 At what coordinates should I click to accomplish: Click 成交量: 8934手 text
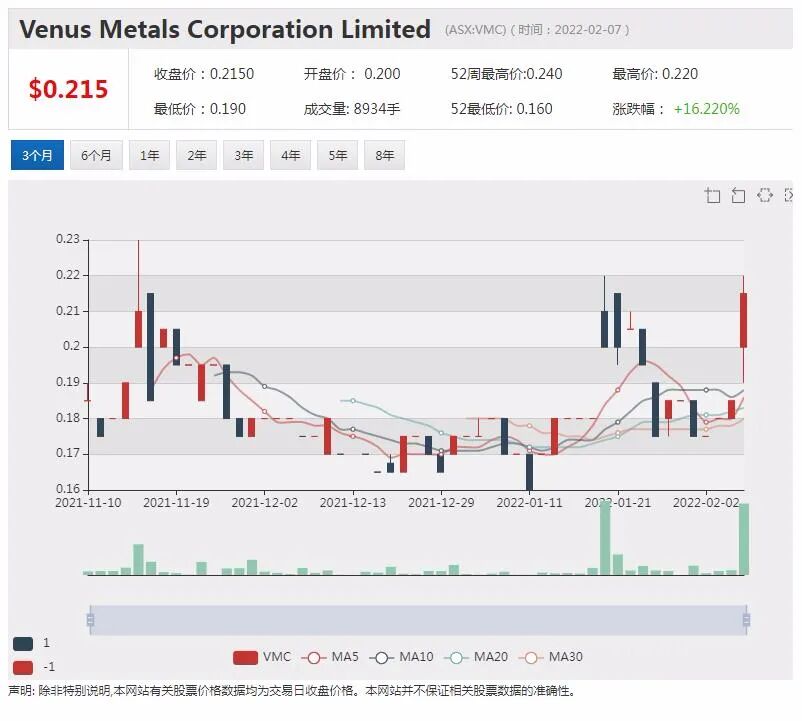click(352, 109)
